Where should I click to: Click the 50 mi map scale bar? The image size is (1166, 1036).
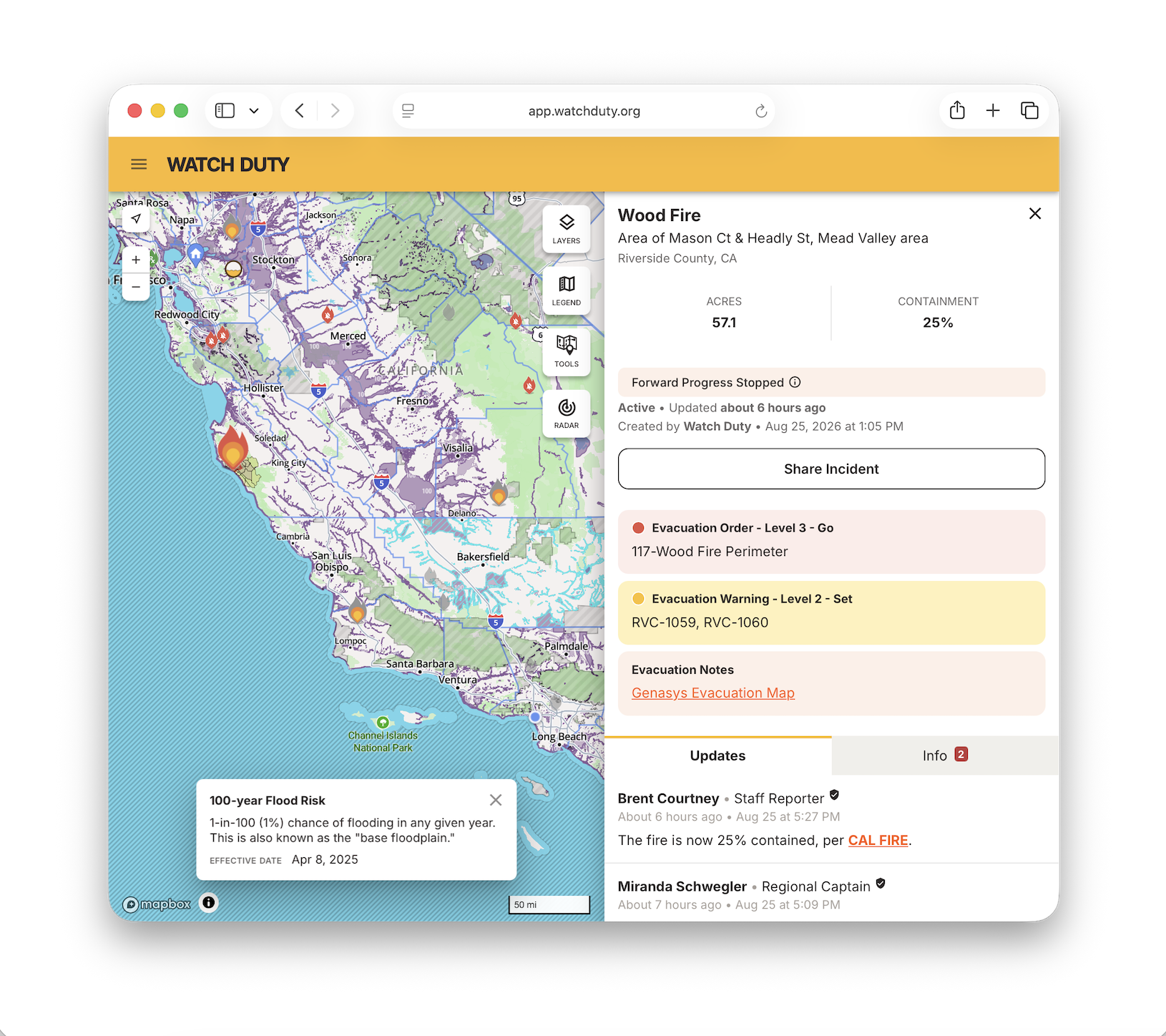pos(549,904)
